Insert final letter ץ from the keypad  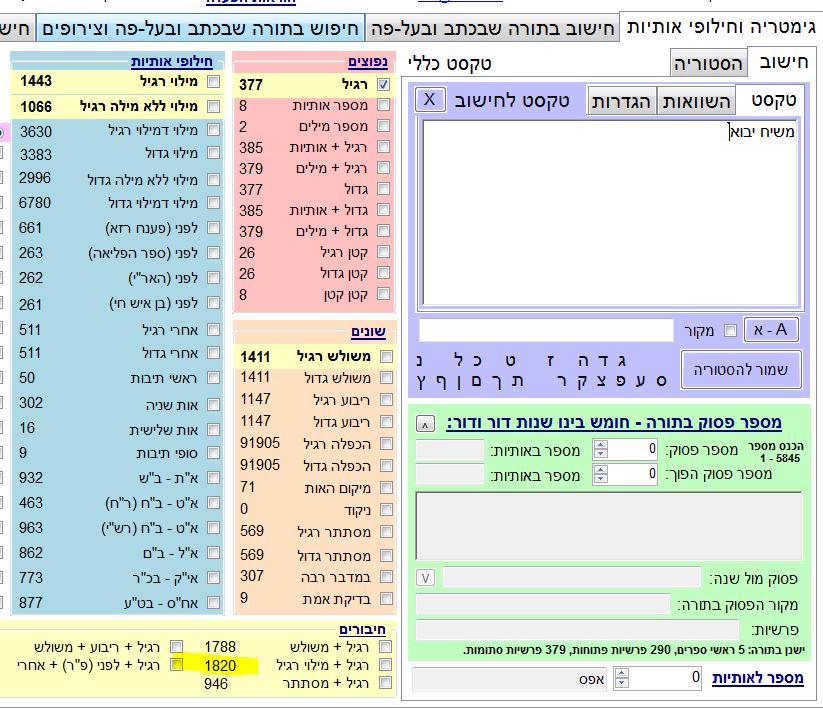[x=421, y=381]
